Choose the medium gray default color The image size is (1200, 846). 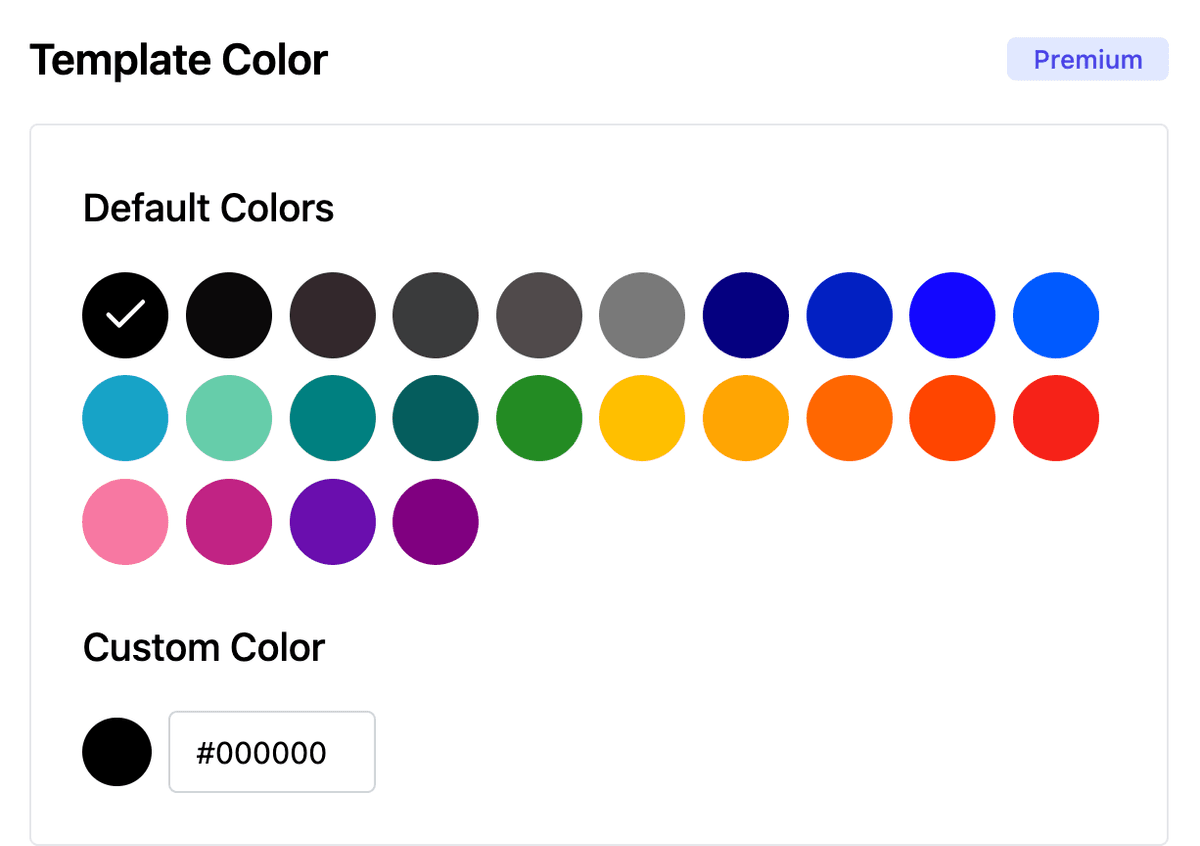tap(642, 315)
